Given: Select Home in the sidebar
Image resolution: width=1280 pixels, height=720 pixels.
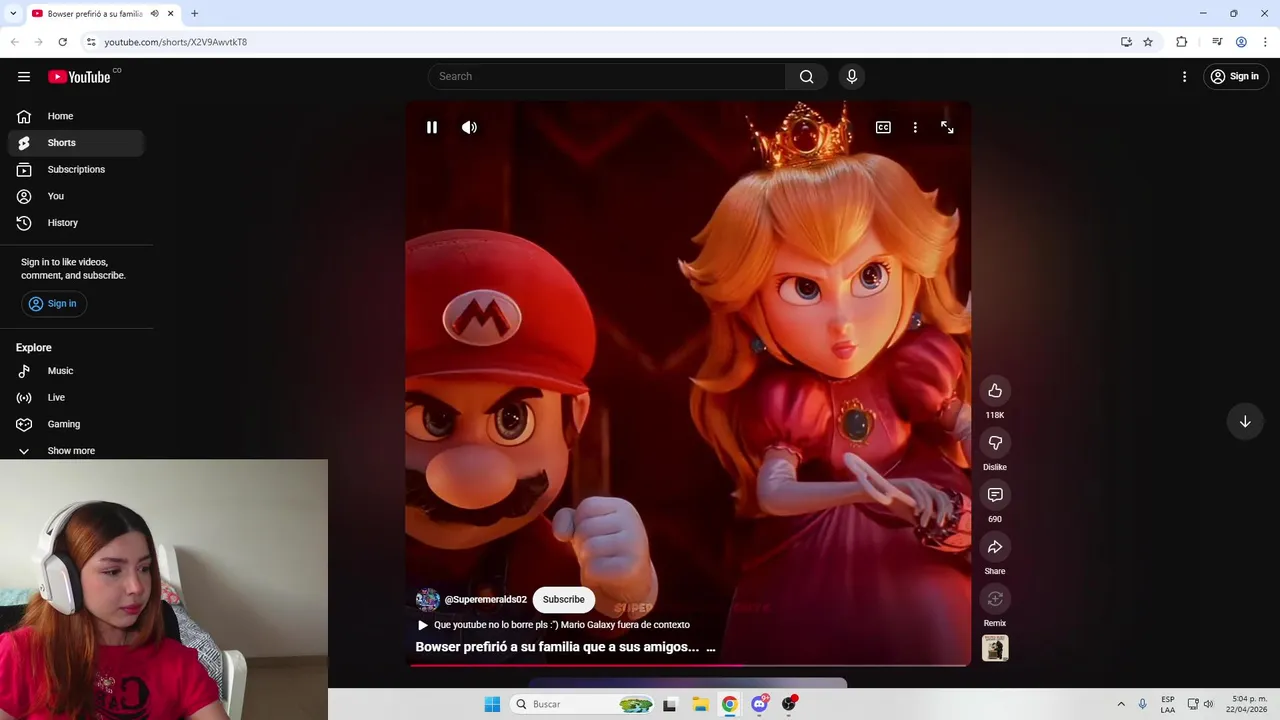Looking at the screenshot, I should pos(76,116).
